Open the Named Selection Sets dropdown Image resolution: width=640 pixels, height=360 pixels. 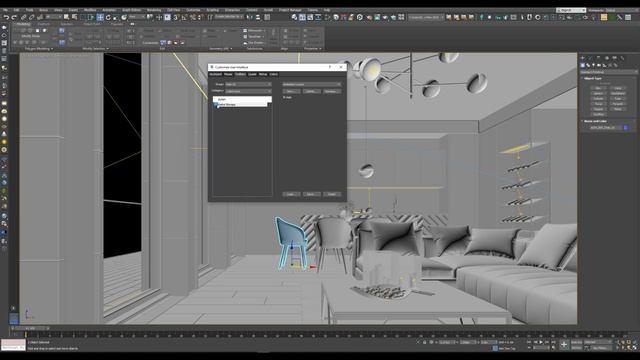pyautogui.click(x=229, y=17)
